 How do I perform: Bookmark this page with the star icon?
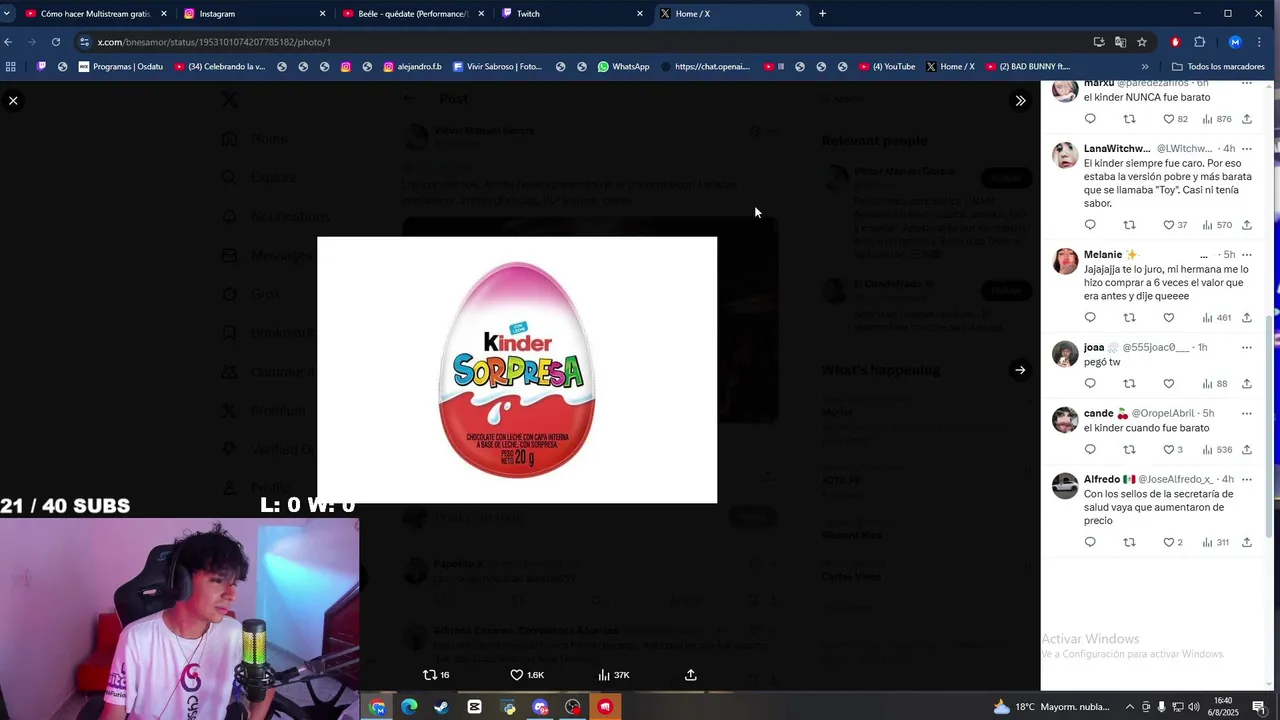click(1142, 42)
